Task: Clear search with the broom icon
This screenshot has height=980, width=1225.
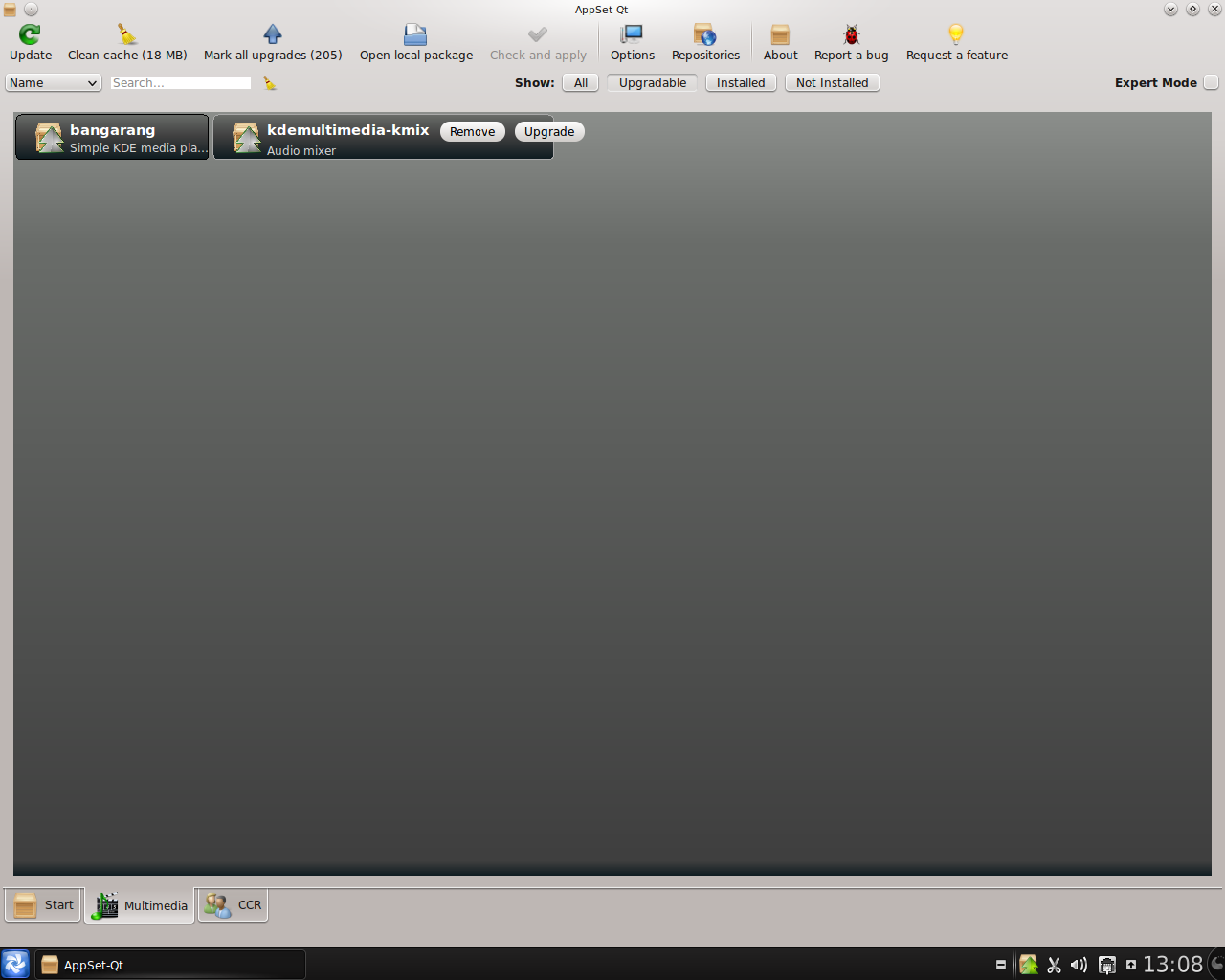Action: (x=270, y=83)
